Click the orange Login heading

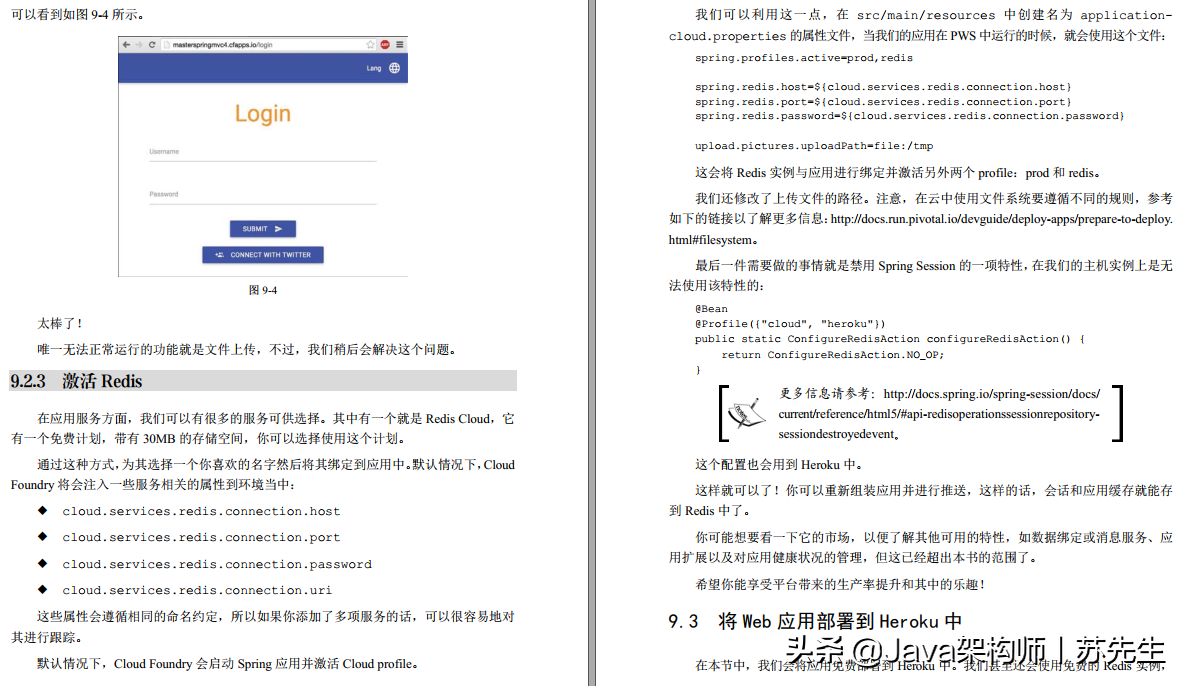pyautogui.click(x=262, y=113)
